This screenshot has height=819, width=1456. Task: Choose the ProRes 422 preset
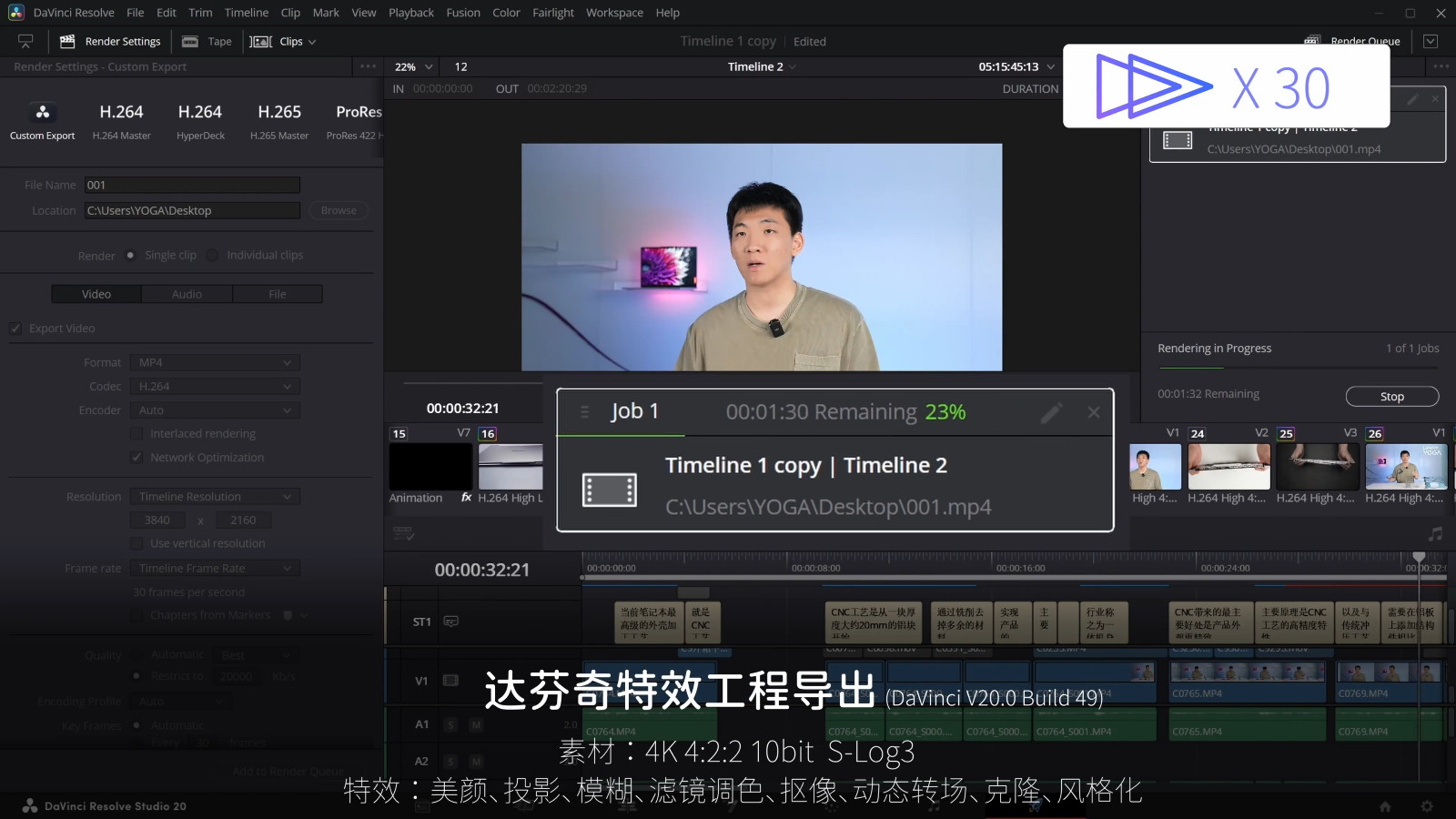355,121
